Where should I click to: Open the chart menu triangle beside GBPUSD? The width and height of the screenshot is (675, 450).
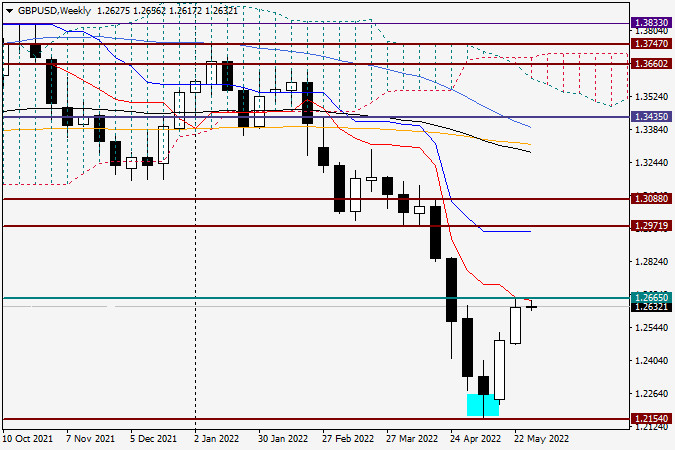pos(9,11)
